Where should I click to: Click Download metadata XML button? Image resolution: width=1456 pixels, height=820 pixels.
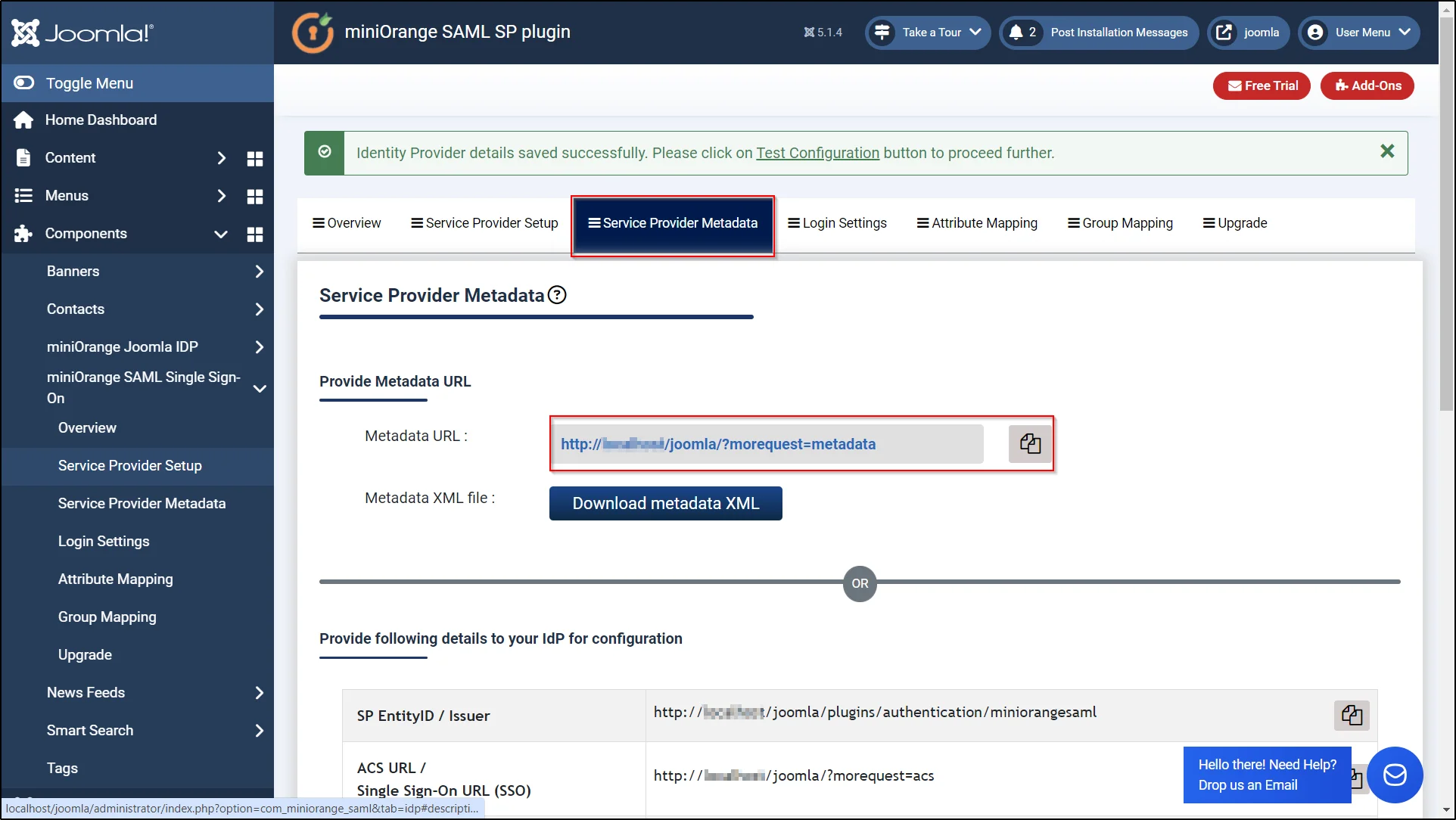666,504
